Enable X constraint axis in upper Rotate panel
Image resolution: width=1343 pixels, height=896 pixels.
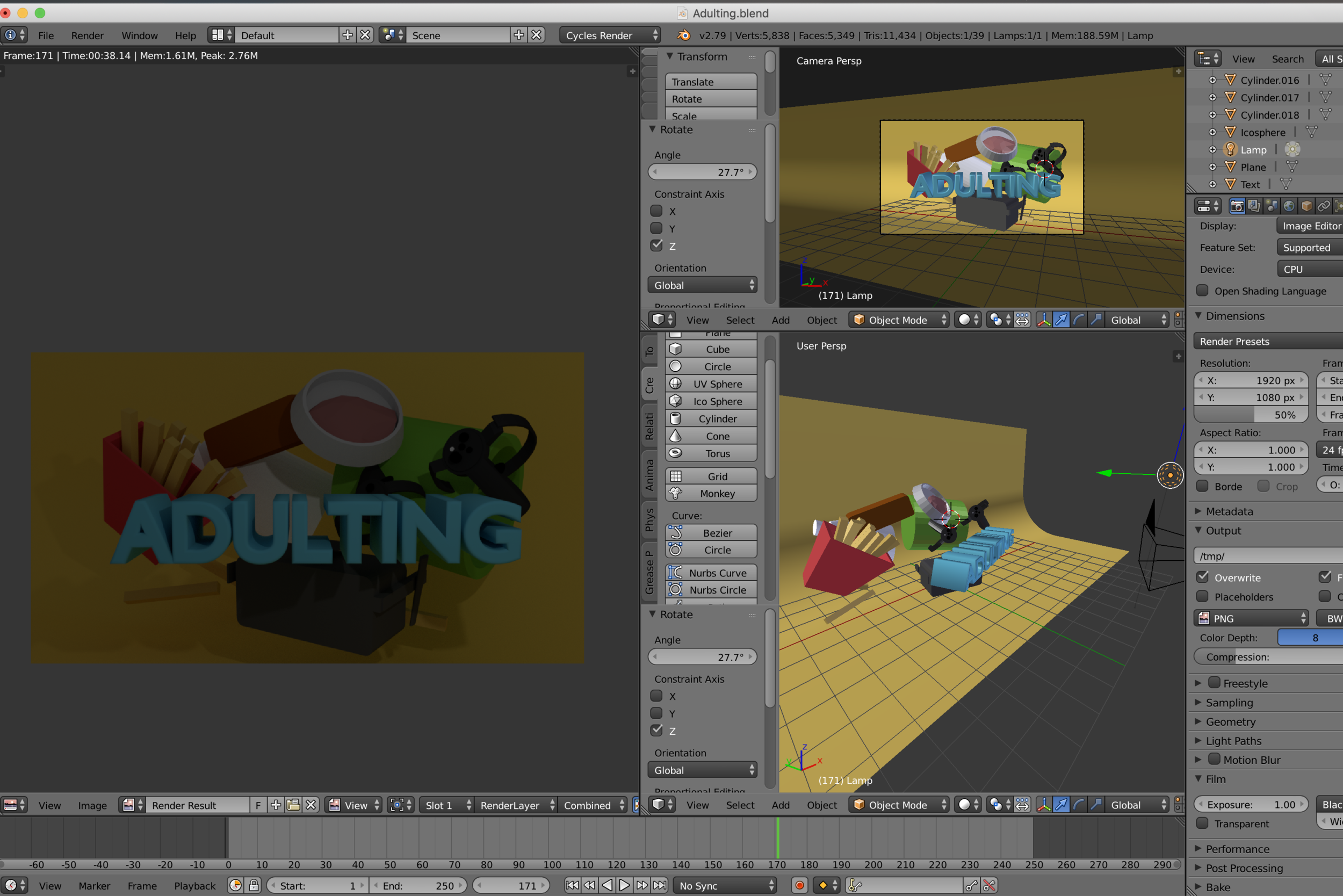[656, 211]
